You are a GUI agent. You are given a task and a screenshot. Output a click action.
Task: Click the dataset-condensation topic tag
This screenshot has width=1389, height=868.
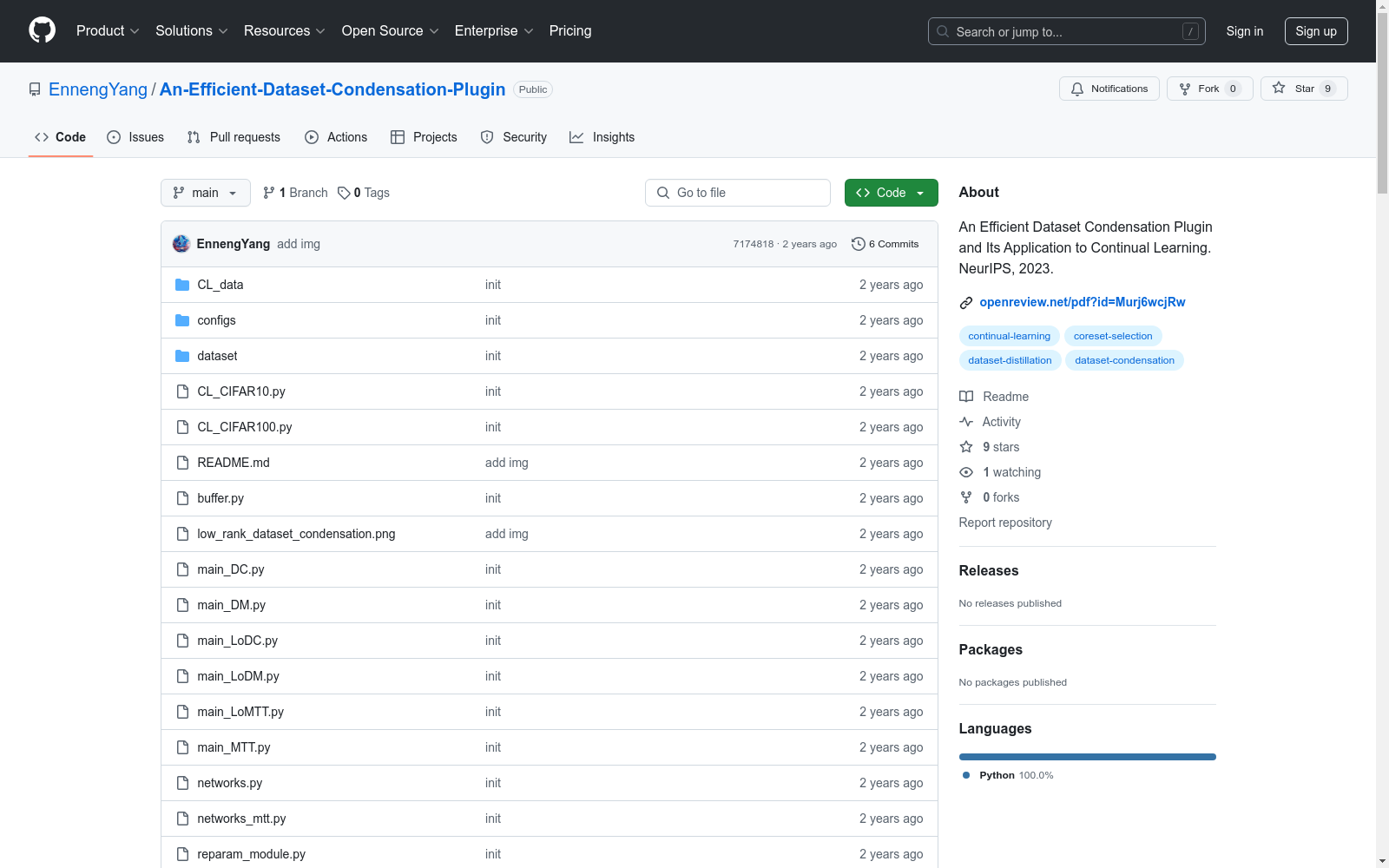pyautogui.click(x=1124, y=360)
